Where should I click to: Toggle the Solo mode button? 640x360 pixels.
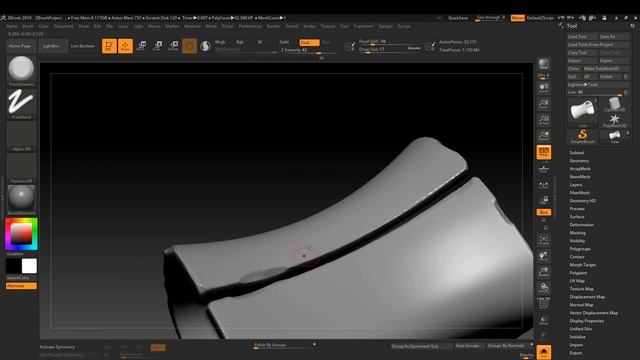[544, 352]
